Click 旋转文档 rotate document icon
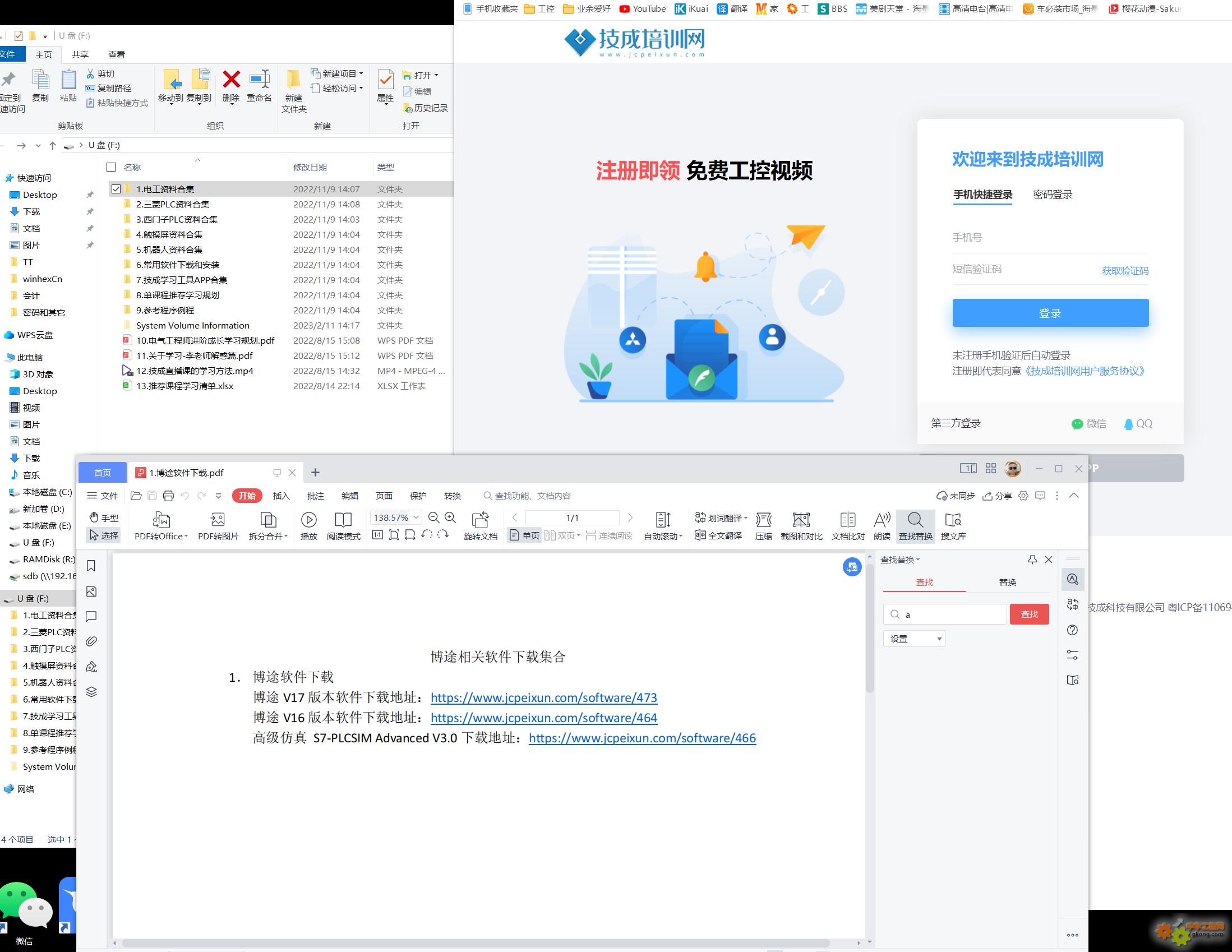 480,519
